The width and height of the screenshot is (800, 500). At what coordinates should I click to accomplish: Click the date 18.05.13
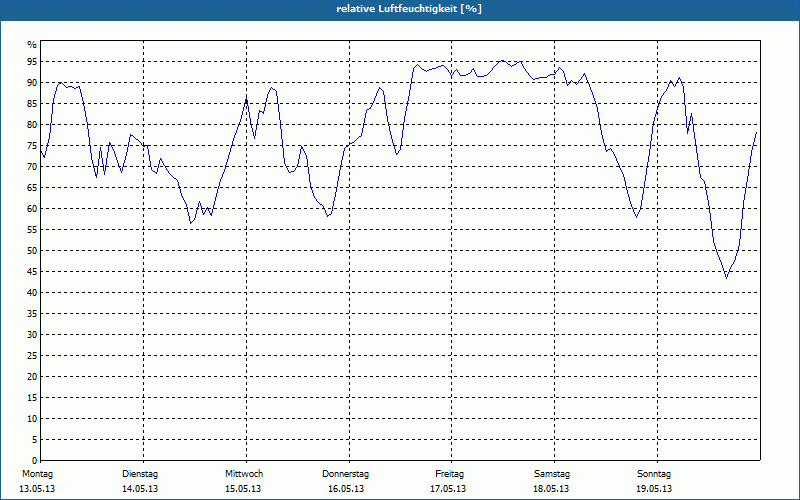tap(551, 489)
